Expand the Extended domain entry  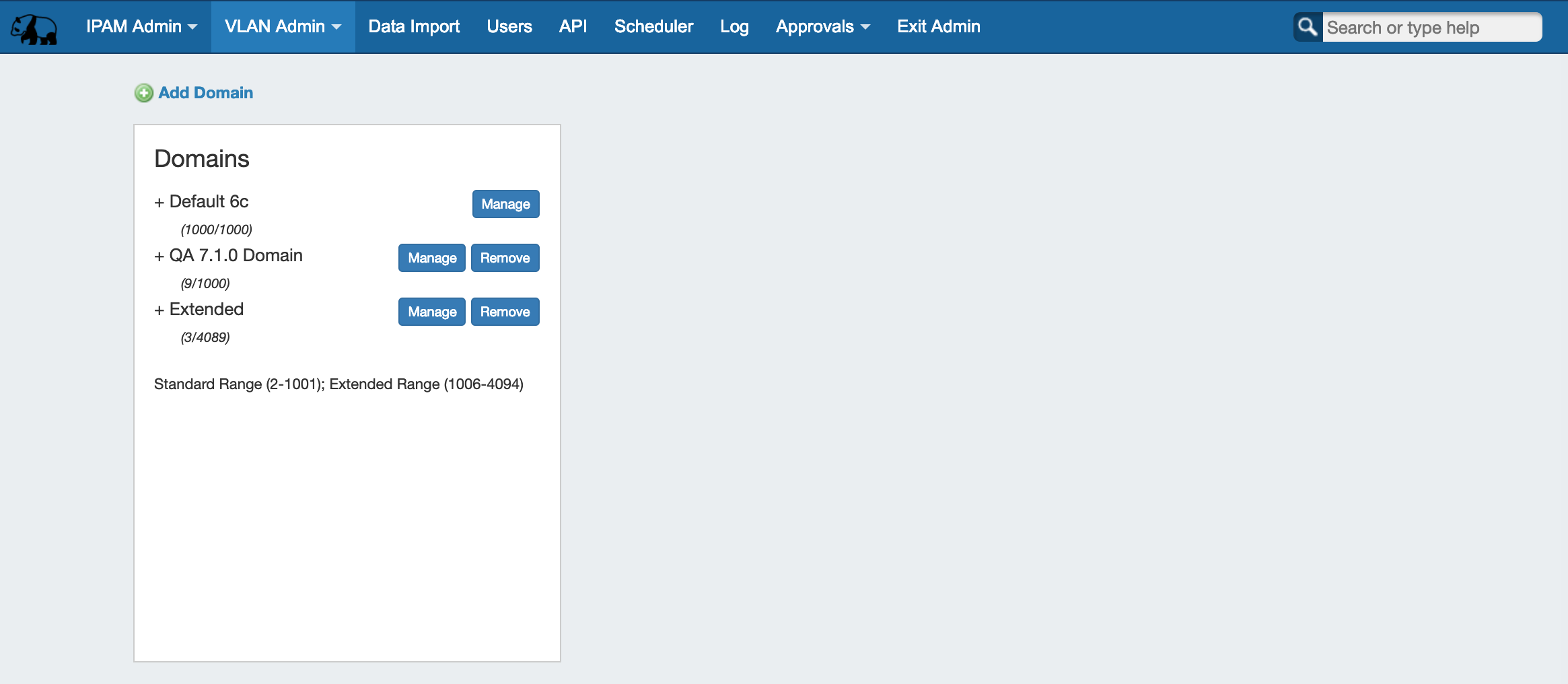pyautogui.click(x=159, y=310)
